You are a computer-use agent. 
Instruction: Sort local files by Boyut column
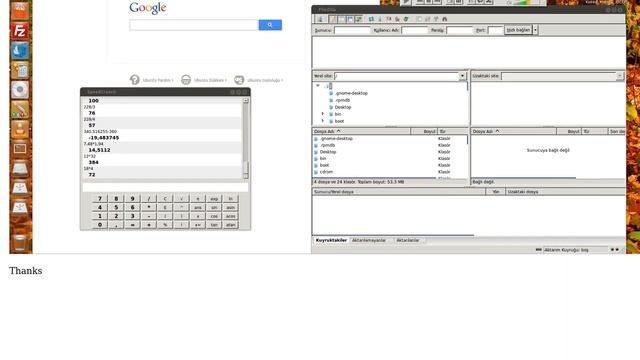[424, 131]
